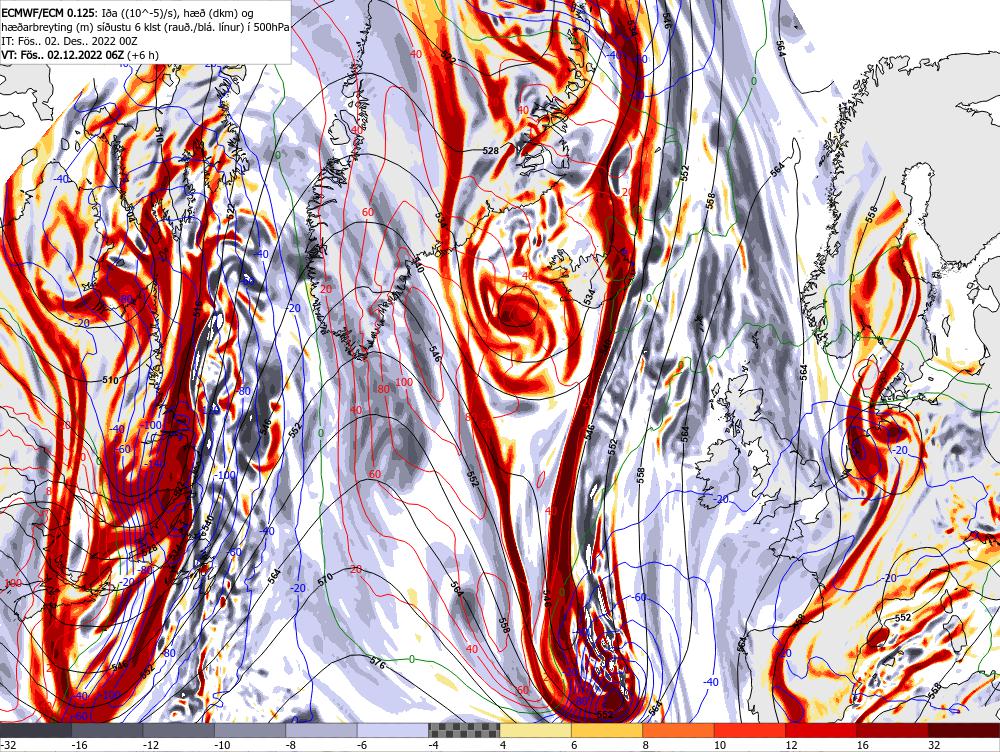
Task: Click the legend color swatch above the -10 label
Action: [x=250, y=730]
